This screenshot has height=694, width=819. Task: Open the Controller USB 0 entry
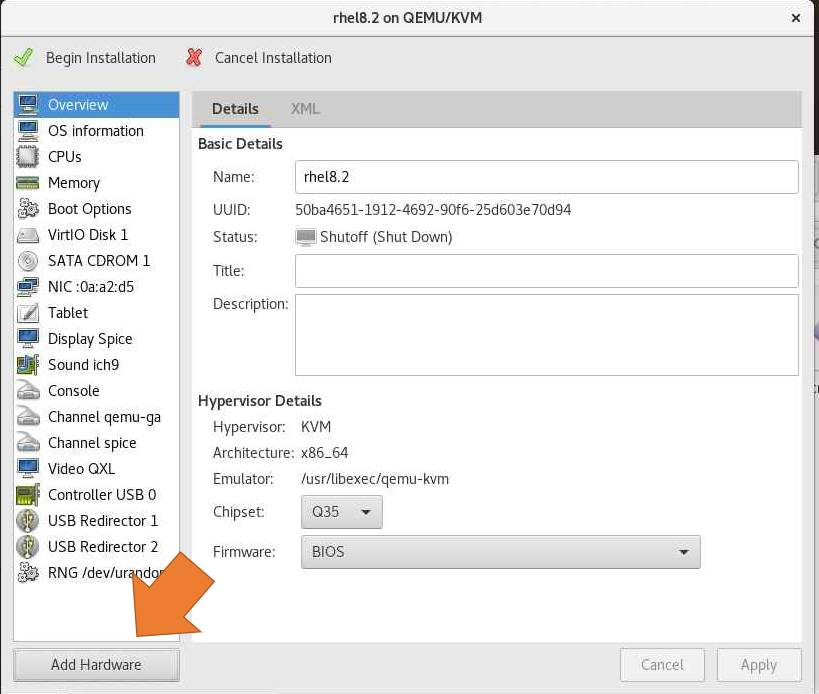pyautogui.click(x=28, y=495)
